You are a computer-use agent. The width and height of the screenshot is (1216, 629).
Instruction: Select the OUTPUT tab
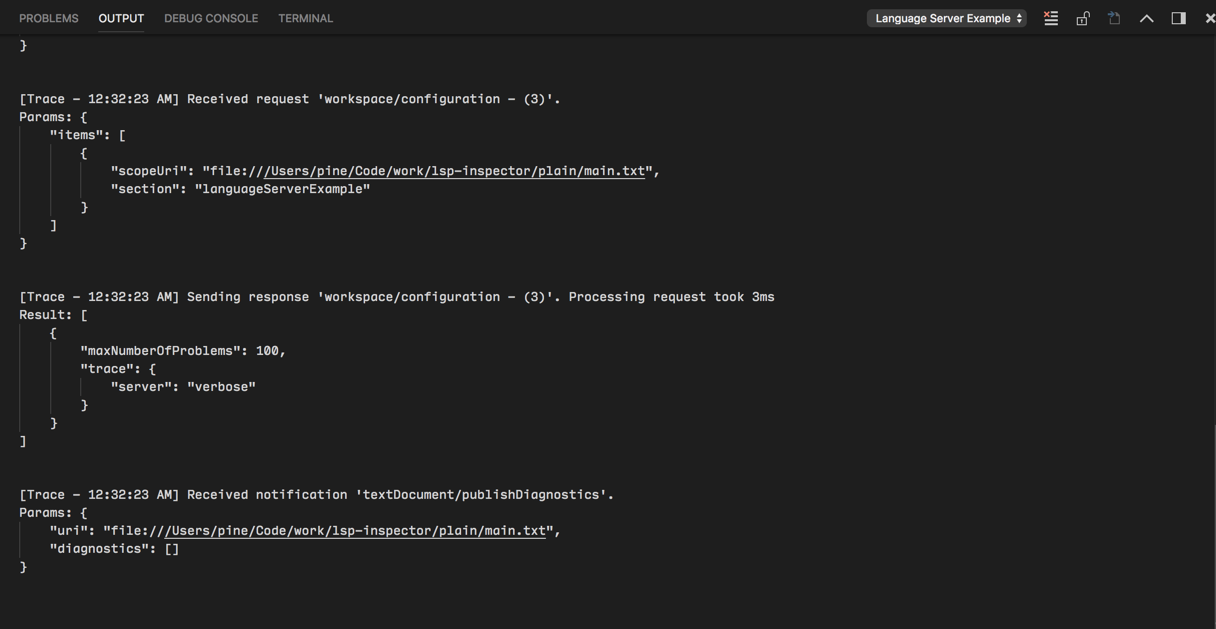(120, 17)
